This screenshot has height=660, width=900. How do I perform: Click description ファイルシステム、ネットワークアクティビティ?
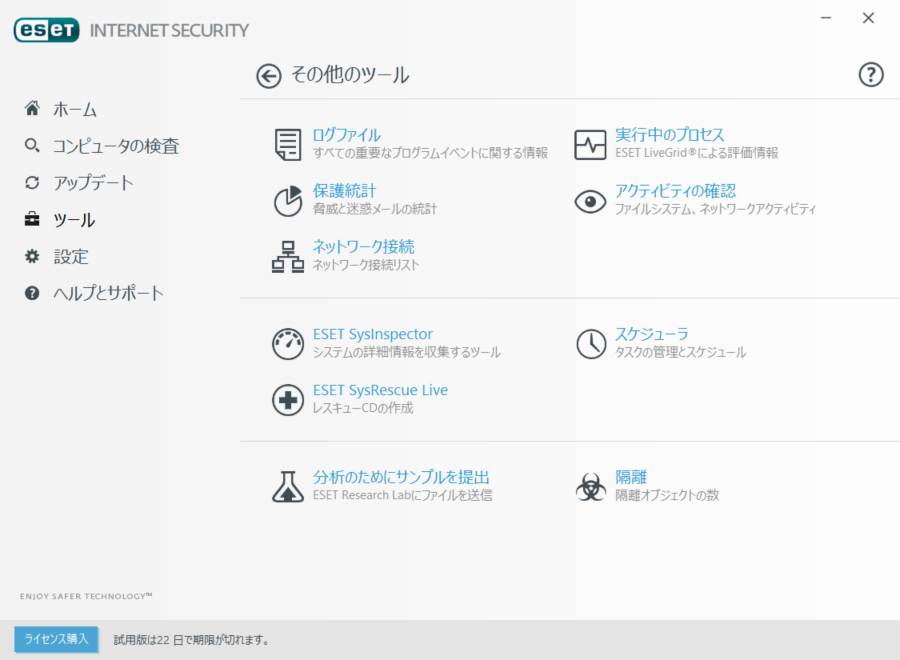click(x=715, y=209)
